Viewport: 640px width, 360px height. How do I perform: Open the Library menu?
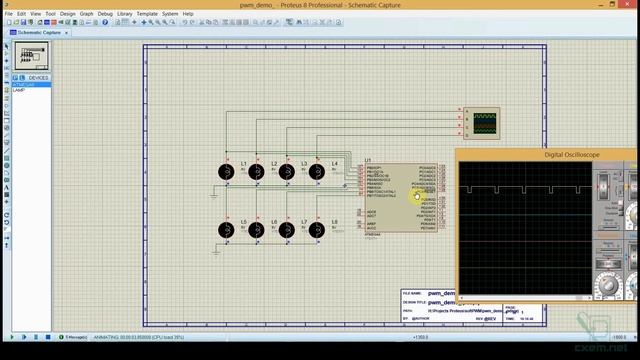click(x=124, y=13)
